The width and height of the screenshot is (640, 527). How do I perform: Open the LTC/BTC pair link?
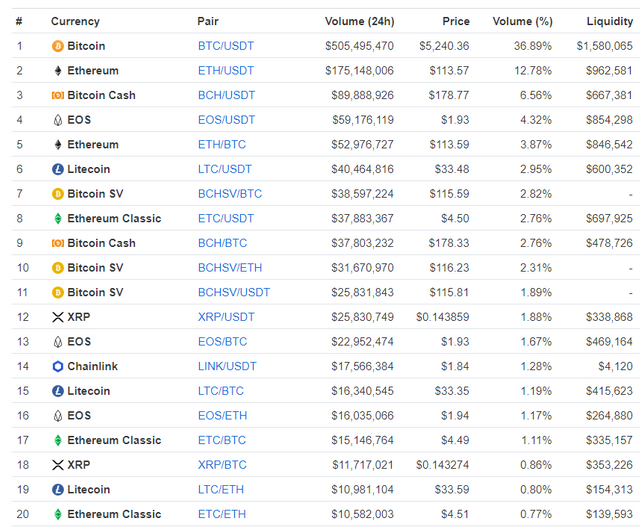coord(221,391)
